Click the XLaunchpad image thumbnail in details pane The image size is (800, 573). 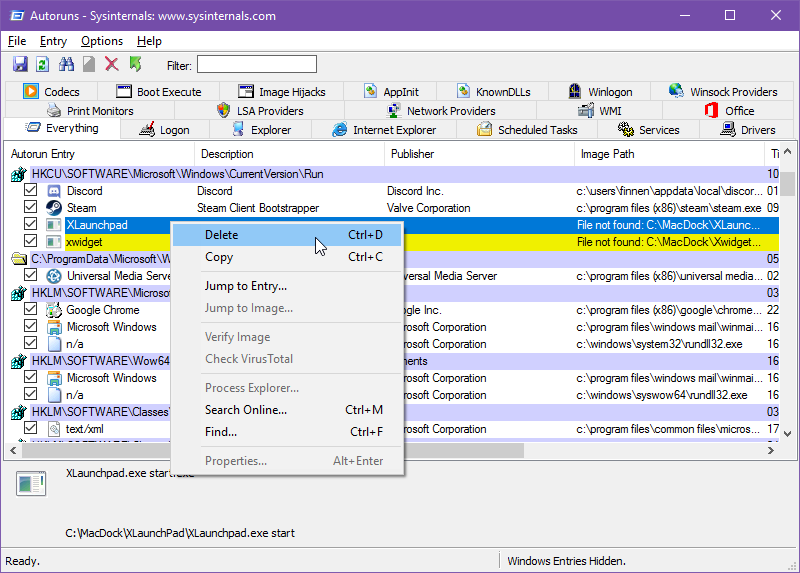coord(31,484)
